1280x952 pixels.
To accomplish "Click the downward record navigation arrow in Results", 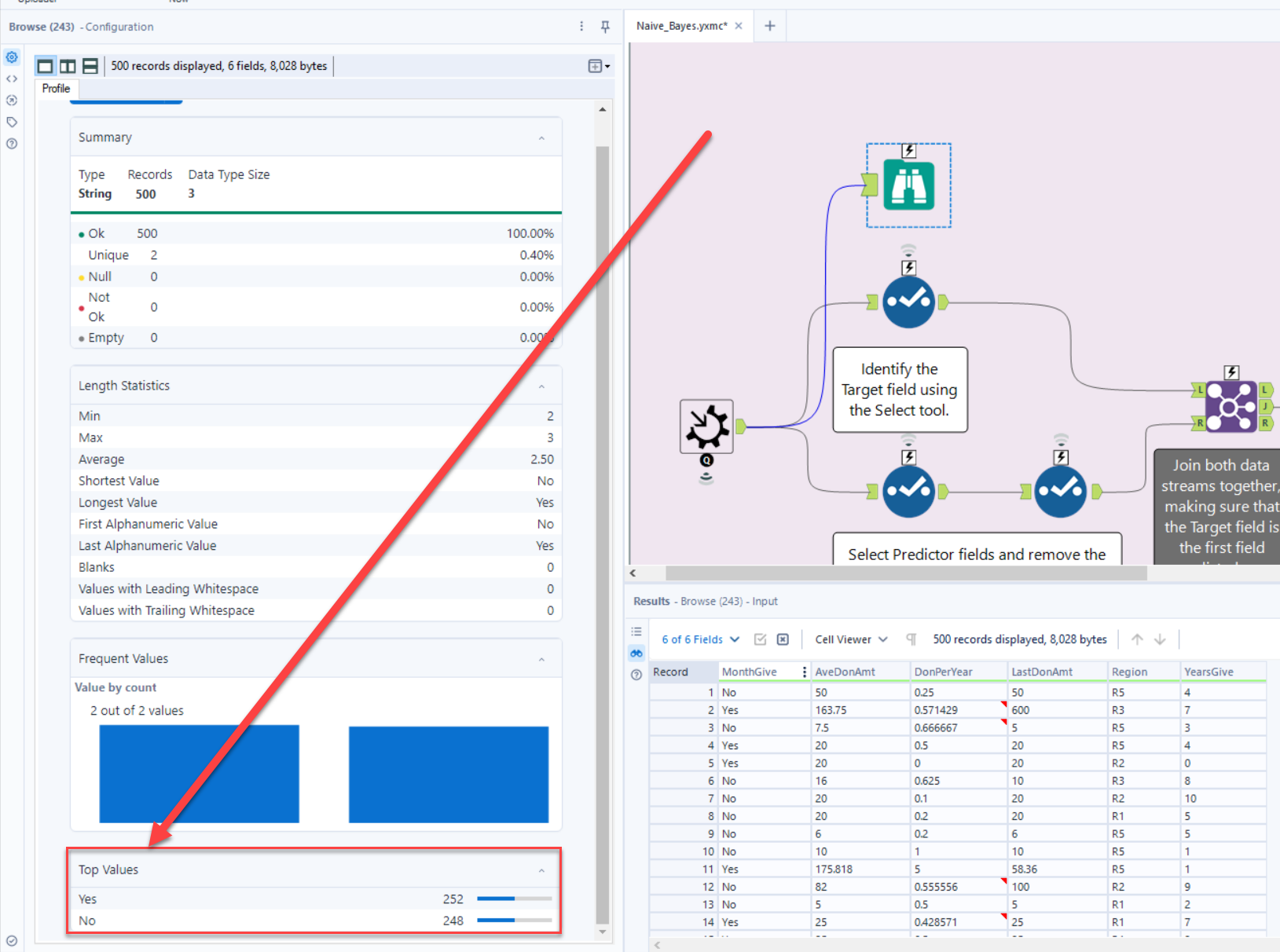I will coord(1161,639).
